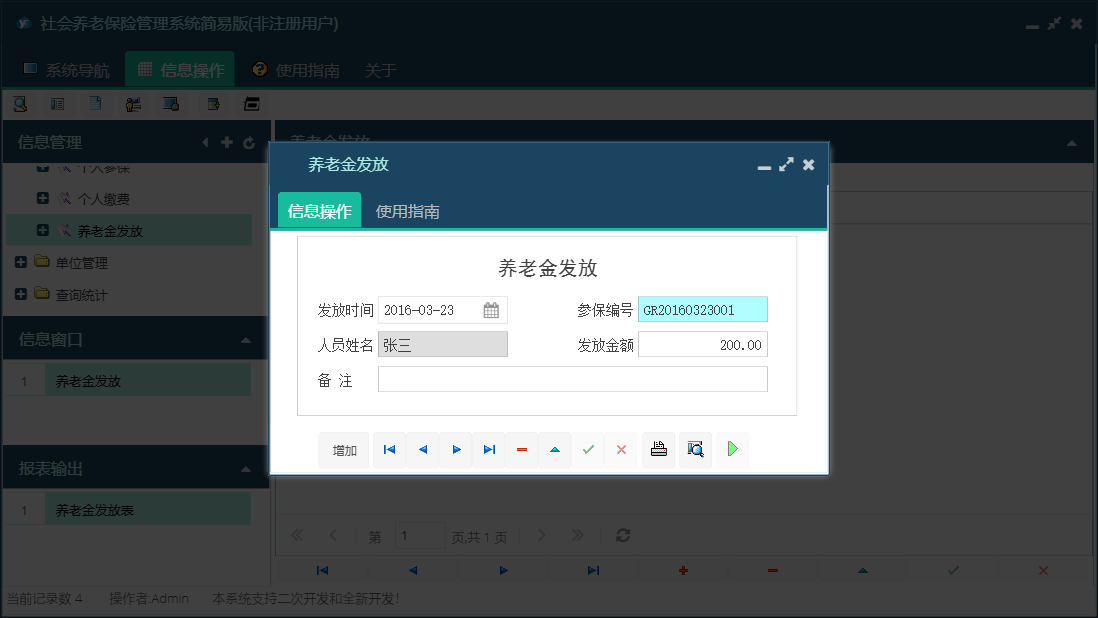The height and width of the screenshot is (618, 1098).
Task: Click the green run arrow in the dialog
Action: pos(732,449)
